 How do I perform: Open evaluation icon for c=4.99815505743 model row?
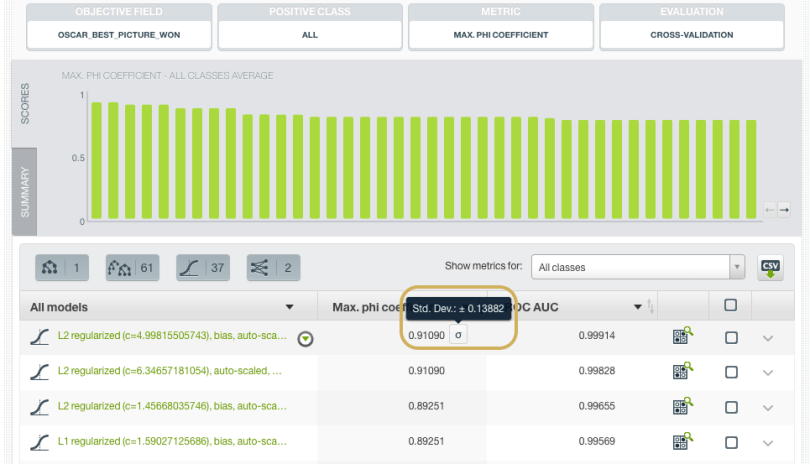[x=682, y=335]
